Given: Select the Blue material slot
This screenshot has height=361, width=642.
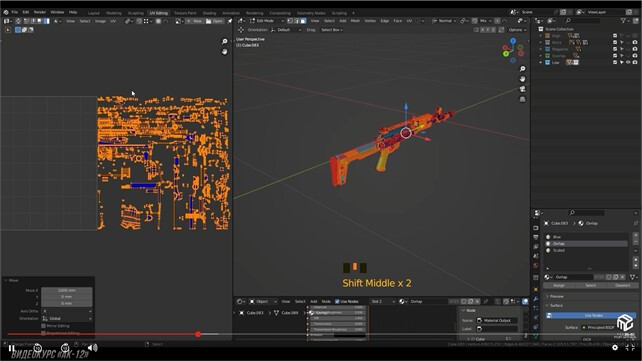Looking at the screenshot, I should click(586, 237).
